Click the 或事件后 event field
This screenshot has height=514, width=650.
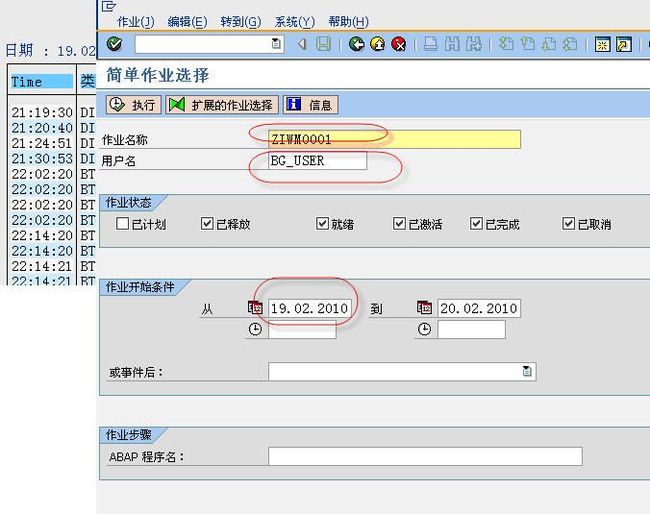coord(402,371)
